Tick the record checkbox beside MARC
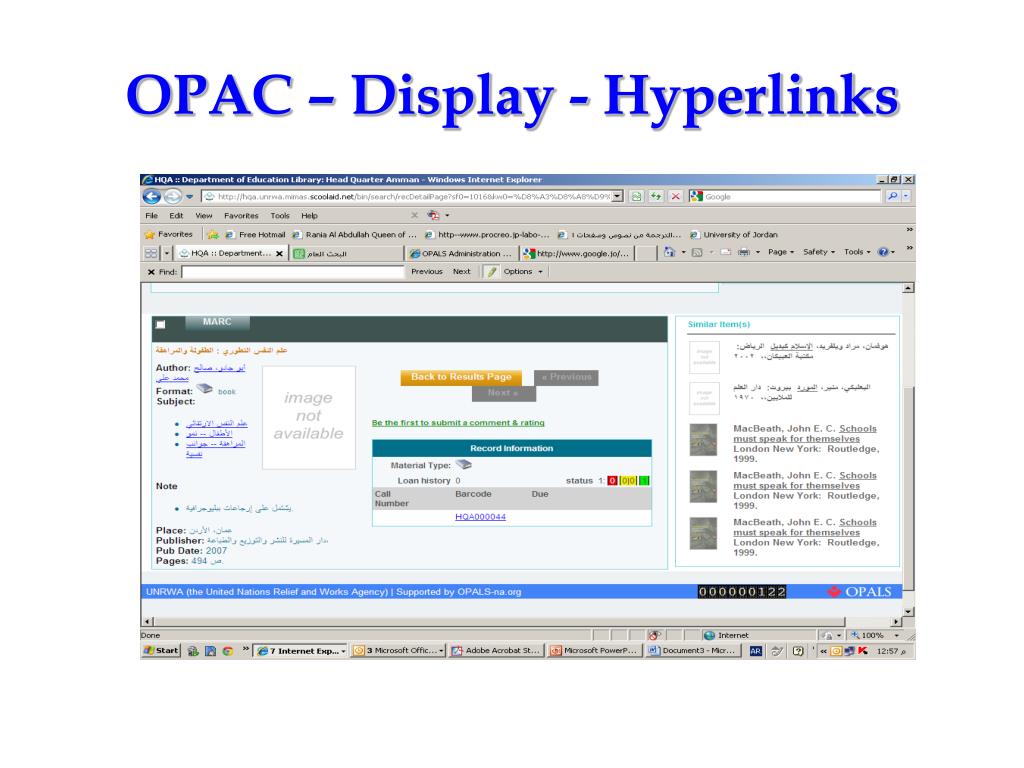Screen dimensions: 1024x768 [161, 325]
